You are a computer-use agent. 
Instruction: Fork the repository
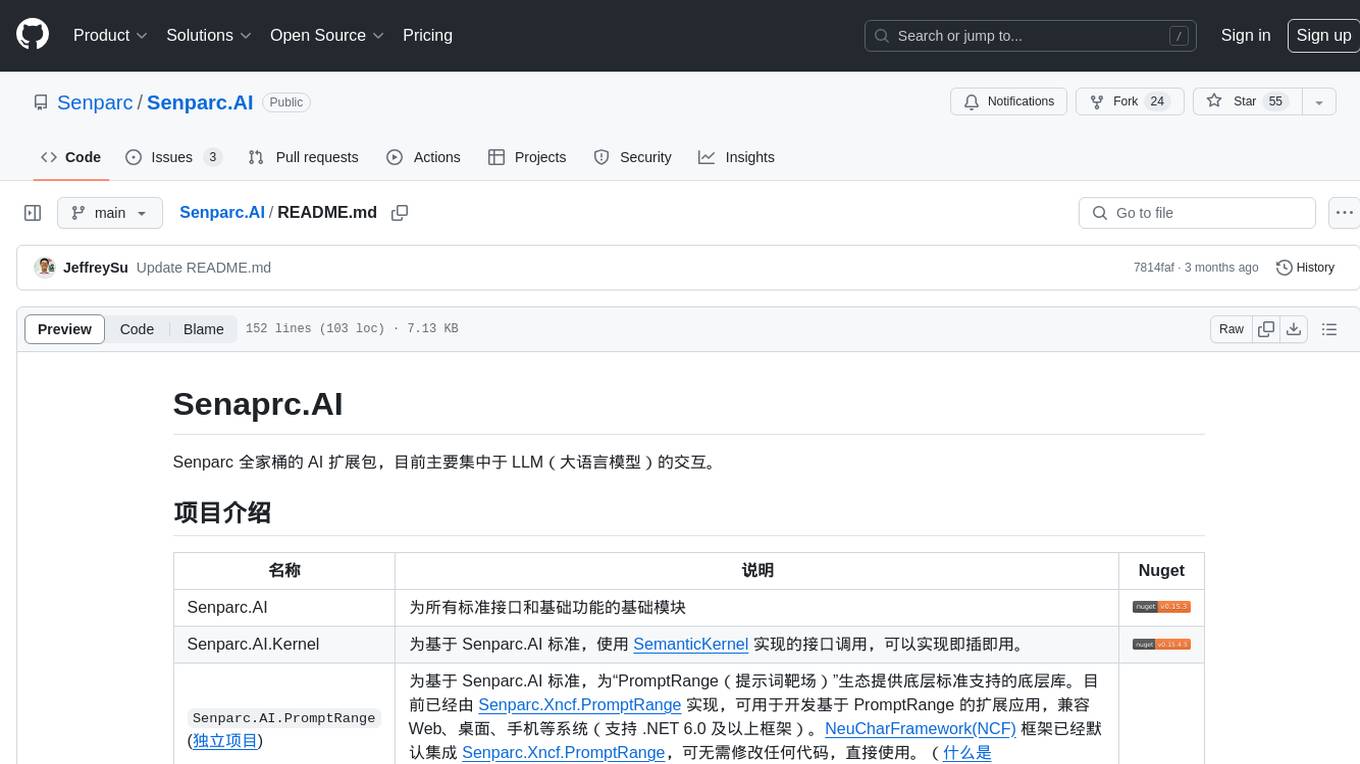pos(1130,102)
